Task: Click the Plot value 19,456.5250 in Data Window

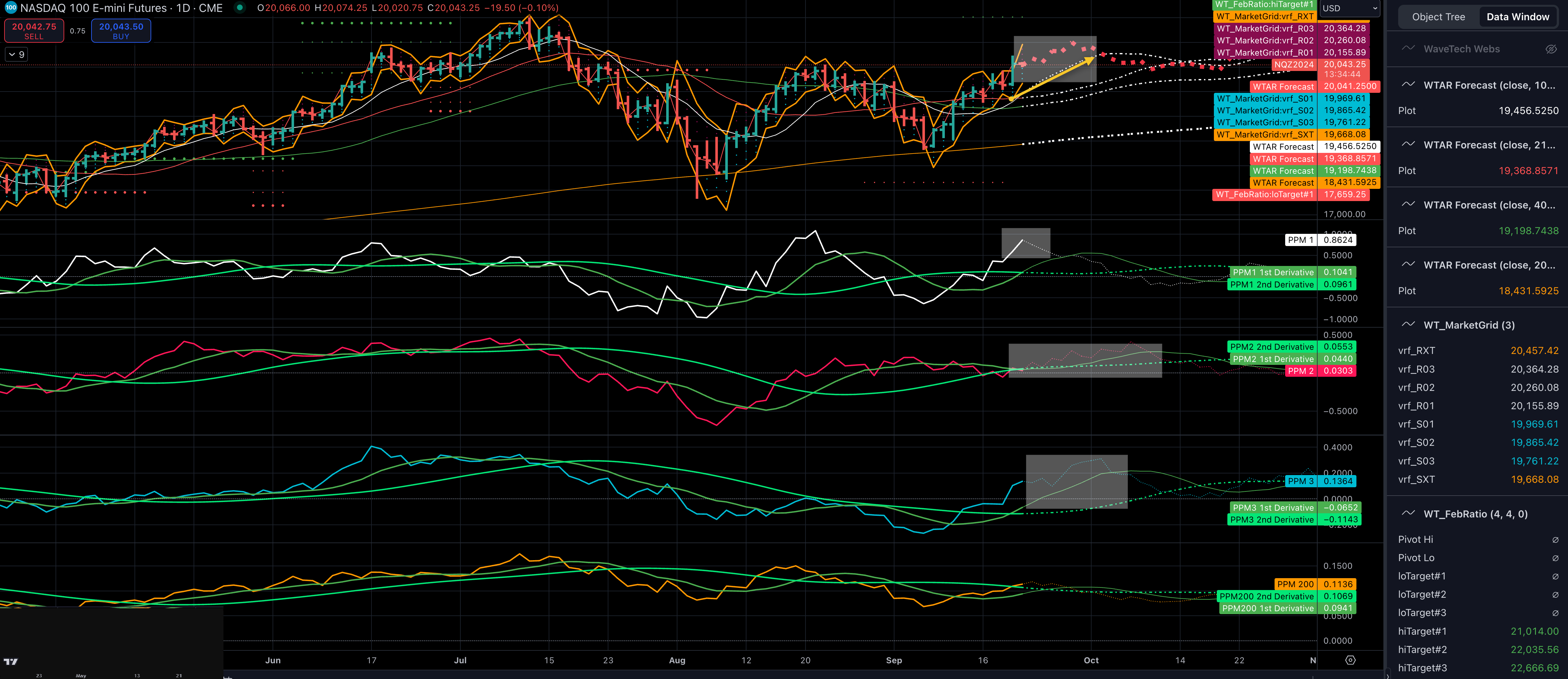Action: tap(1529, 111)
